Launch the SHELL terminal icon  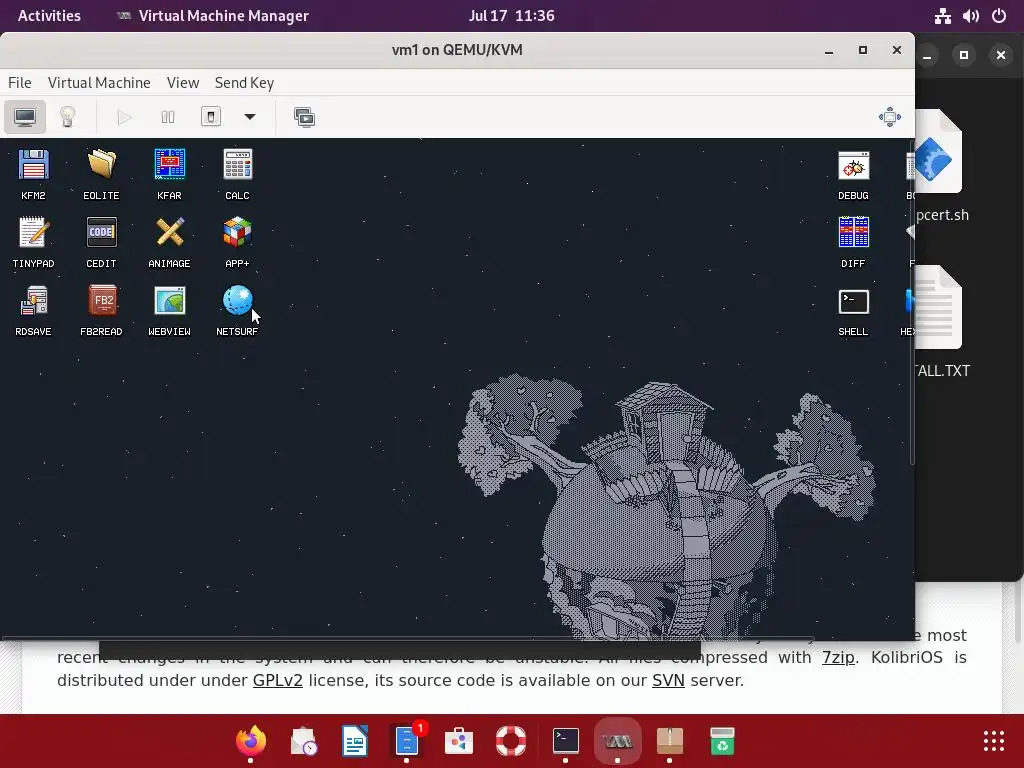tap(854, 310)
